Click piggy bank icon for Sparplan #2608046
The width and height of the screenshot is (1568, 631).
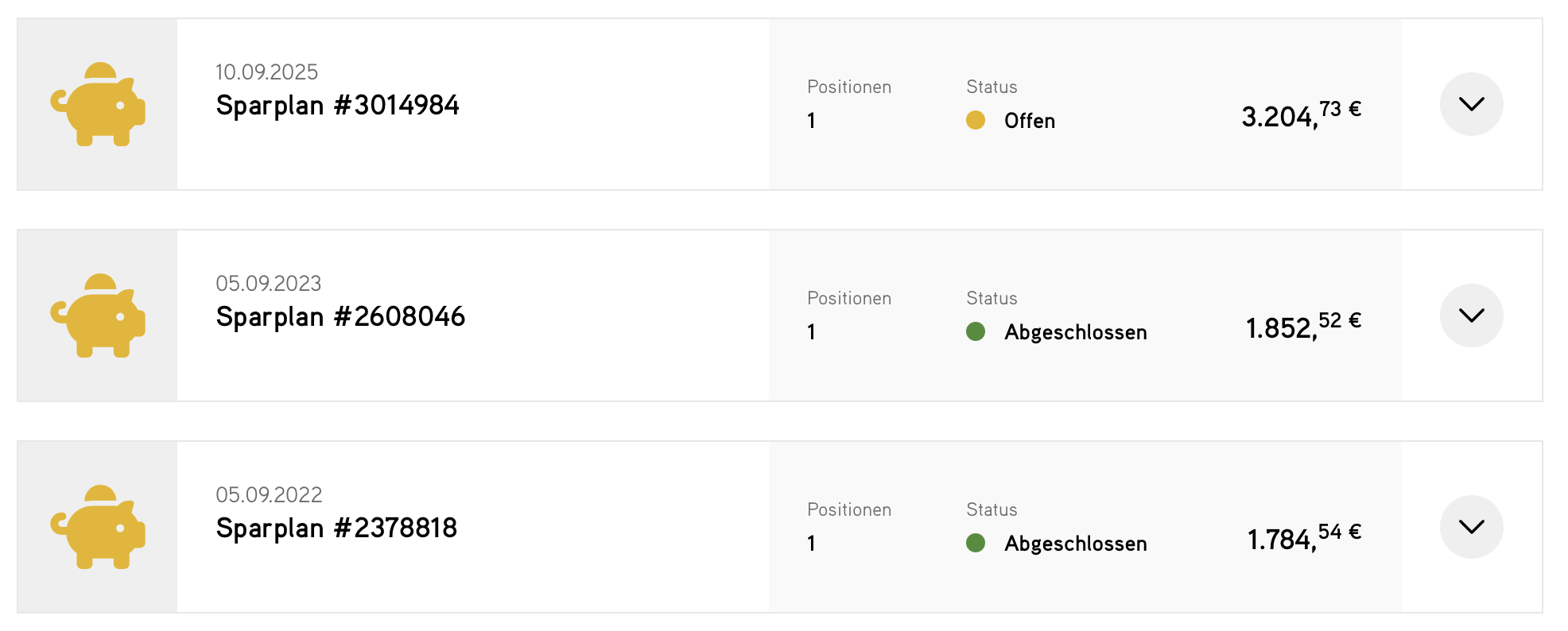(98, 315)
